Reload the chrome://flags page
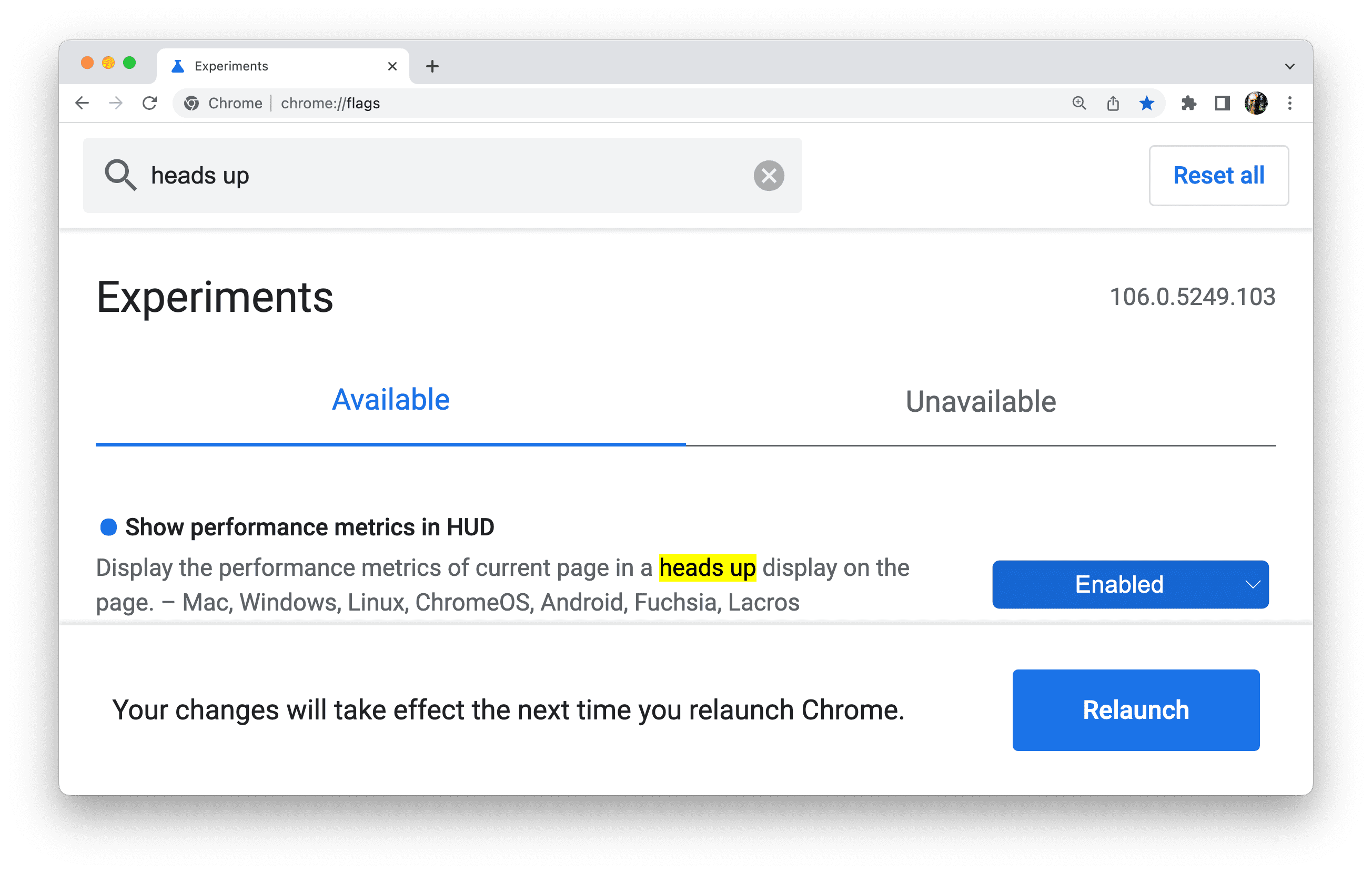This screenshot has height=873, width=1372. 152,102
